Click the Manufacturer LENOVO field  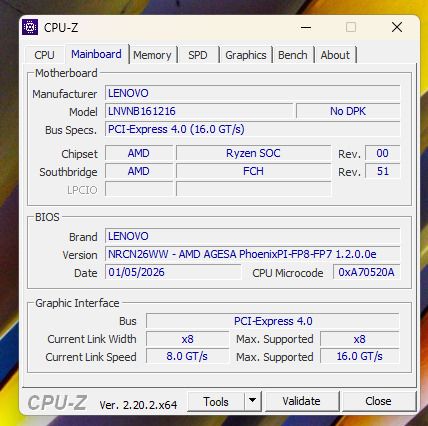pos(253,93)
